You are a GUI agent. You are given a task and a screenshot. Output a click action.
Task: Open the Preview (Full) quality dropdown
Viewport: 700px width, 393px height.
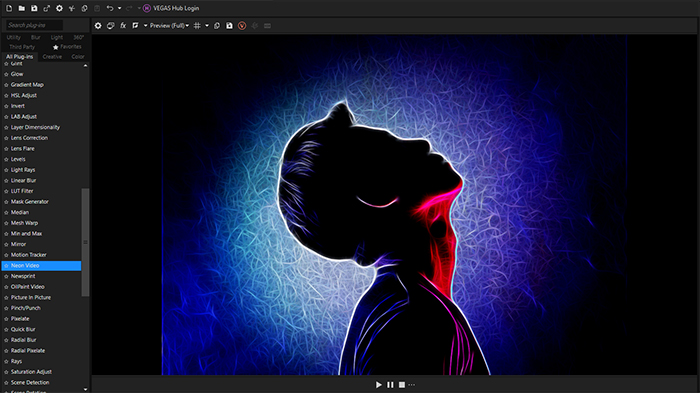(169, 25)
